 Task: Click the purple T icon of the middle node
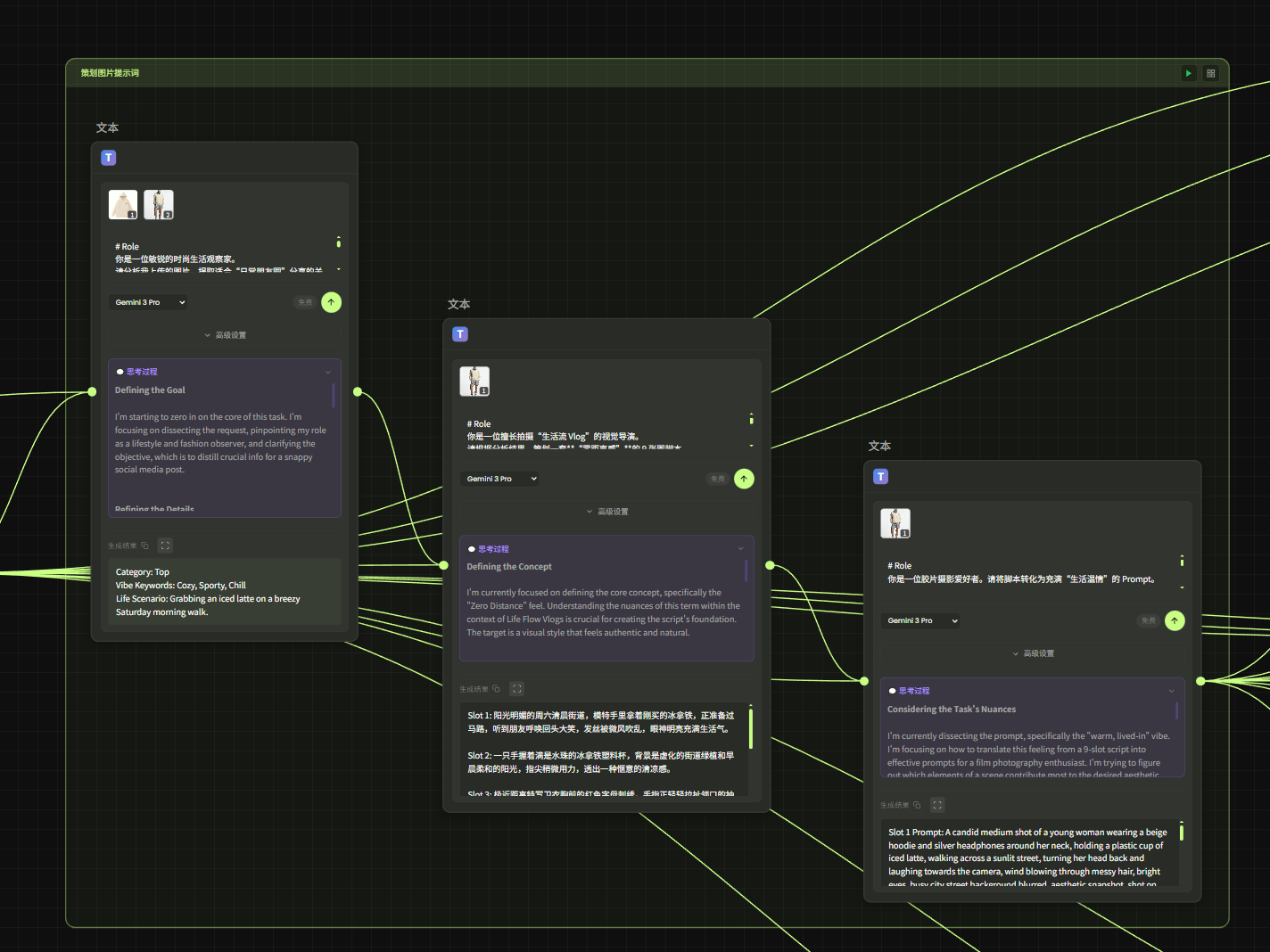pos(460,334)
